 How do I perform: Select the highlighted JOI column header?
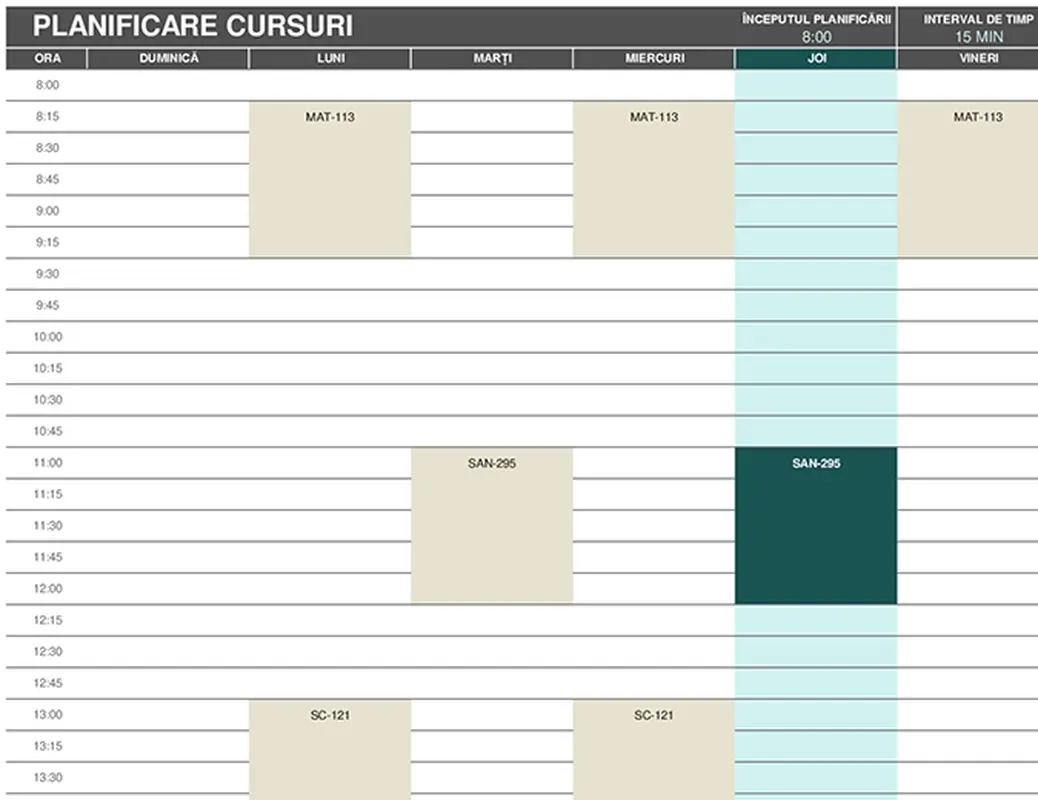click(x=816, y=58)
